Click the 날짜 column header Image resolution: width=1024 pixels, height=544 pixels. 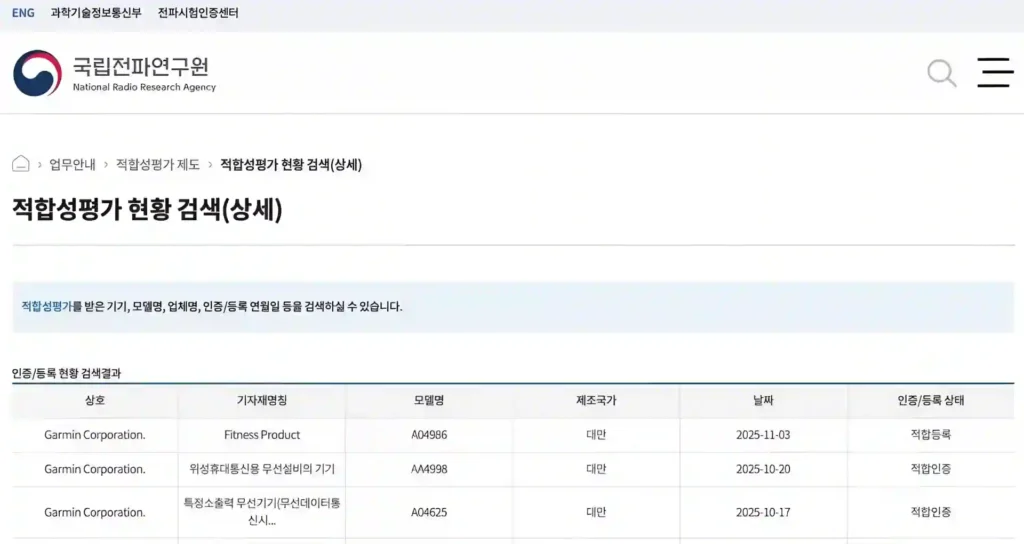click(763, 400)
